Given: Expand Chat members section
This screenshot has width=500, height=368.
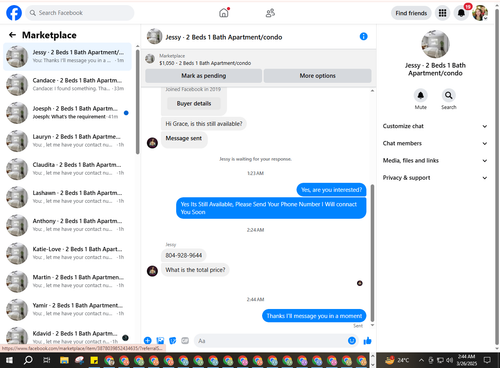Looking at the screenshot, I should point(435,143).
